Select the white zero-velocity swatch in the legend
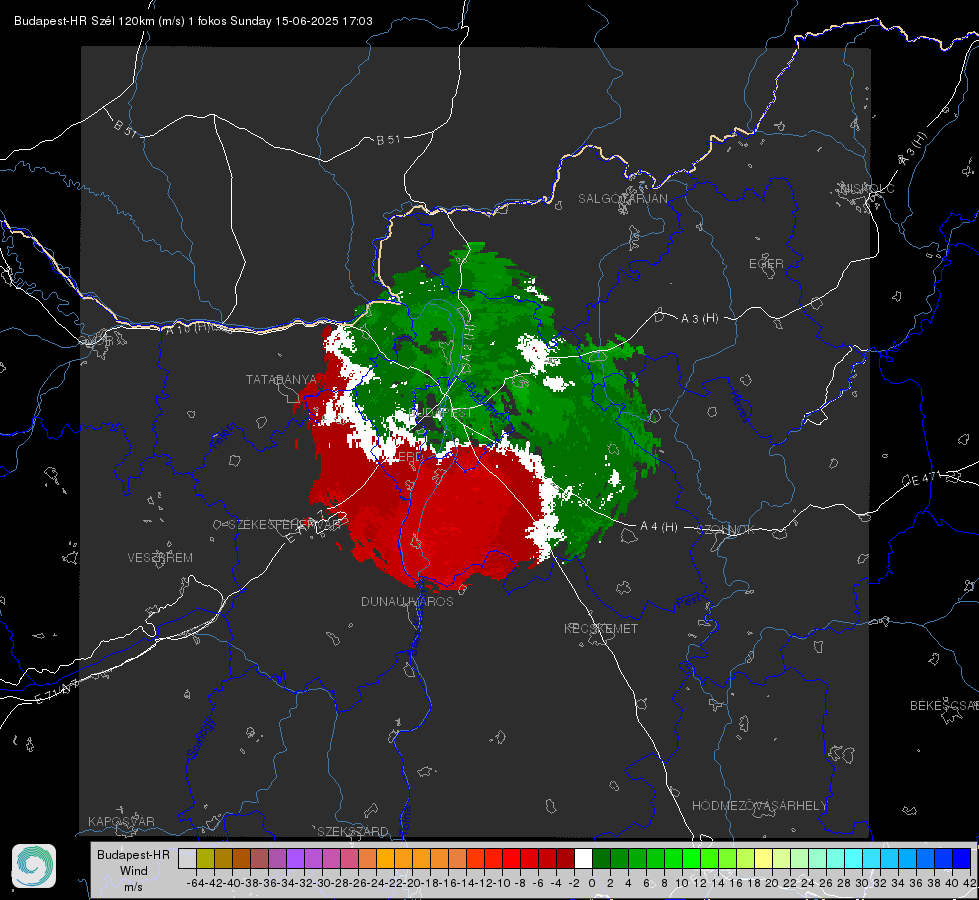 click(x=583, y=858)
